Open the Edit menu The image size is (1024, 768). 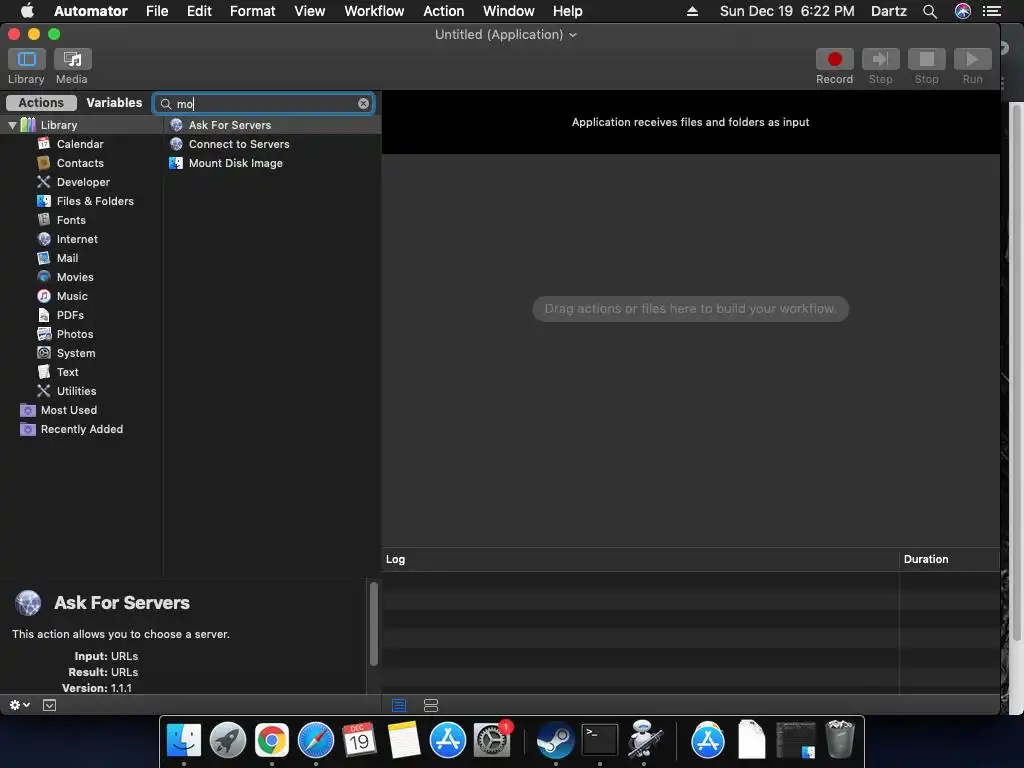tap(199, 11)
